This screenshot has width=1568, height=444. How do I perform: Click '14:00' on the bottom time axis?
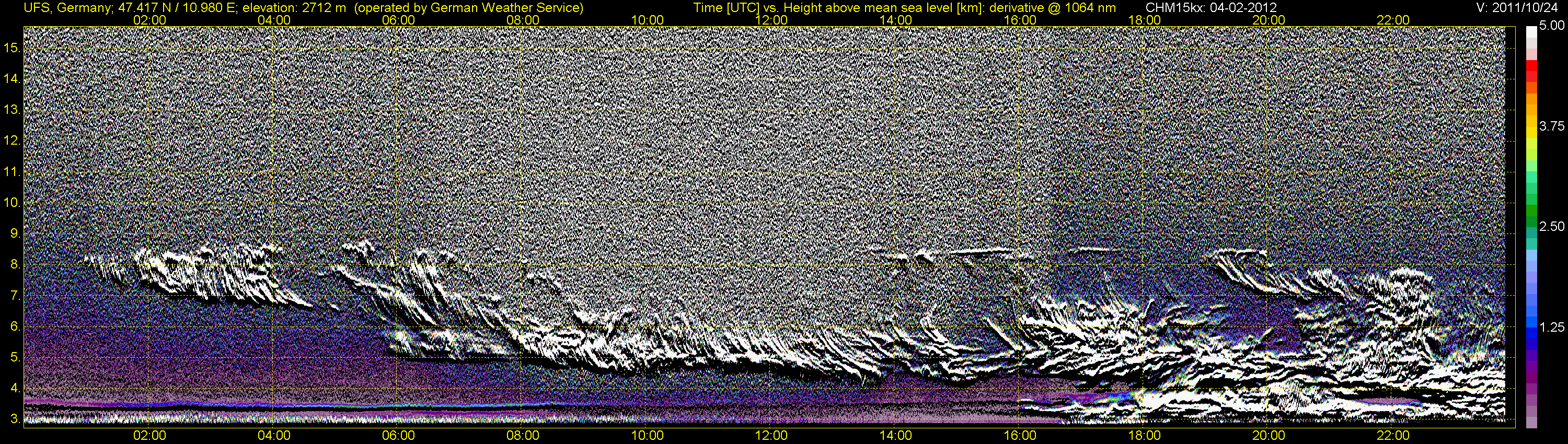896,436
